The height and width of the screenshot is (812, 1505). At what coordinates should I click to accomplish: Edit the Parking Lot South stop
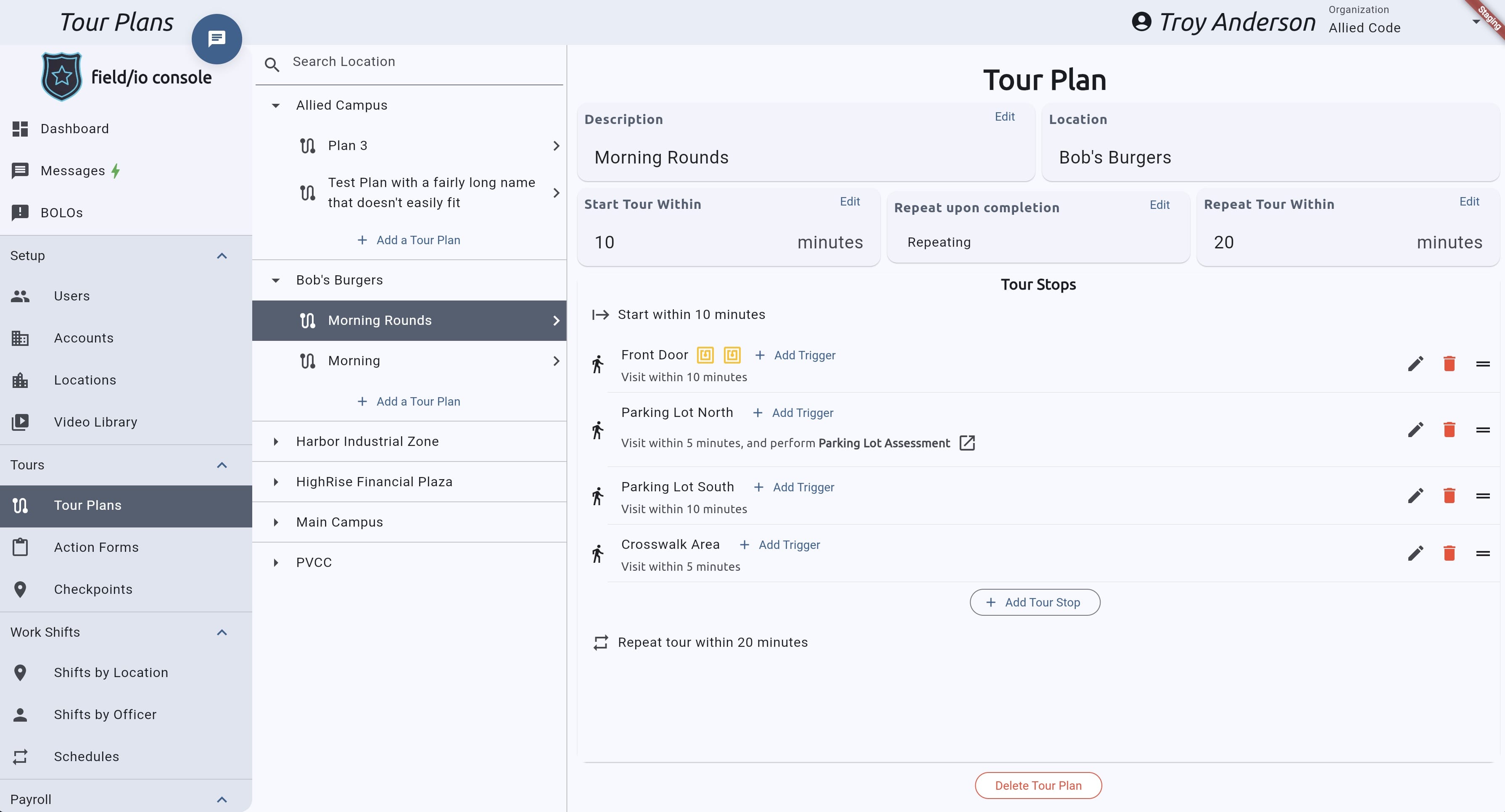(1415, 496)
